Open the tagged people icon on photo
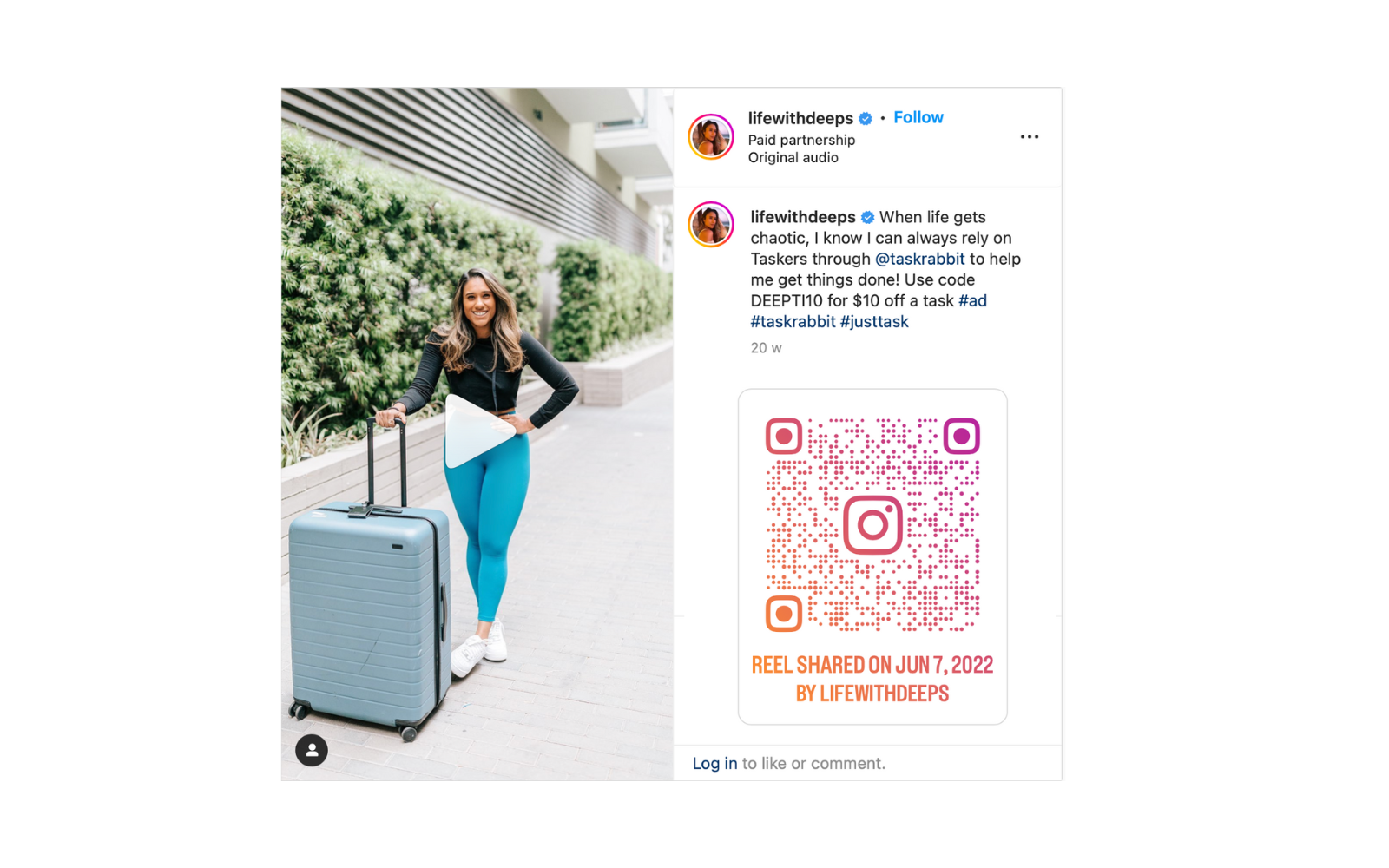1389x868 pixels. 312,750
